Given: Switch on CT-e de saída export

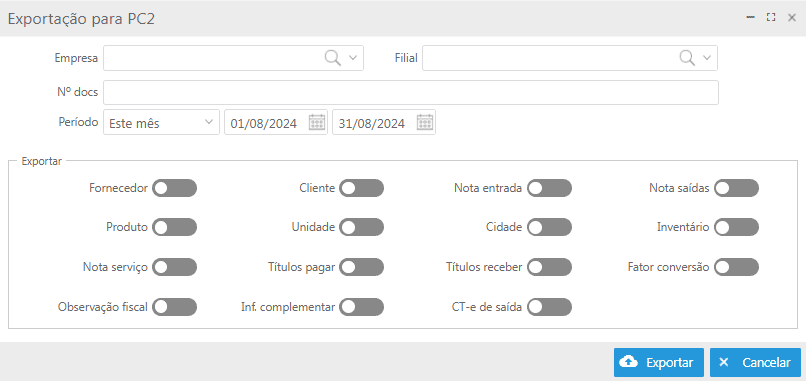Looking at the screenshot, I should (x=549, y=307).
